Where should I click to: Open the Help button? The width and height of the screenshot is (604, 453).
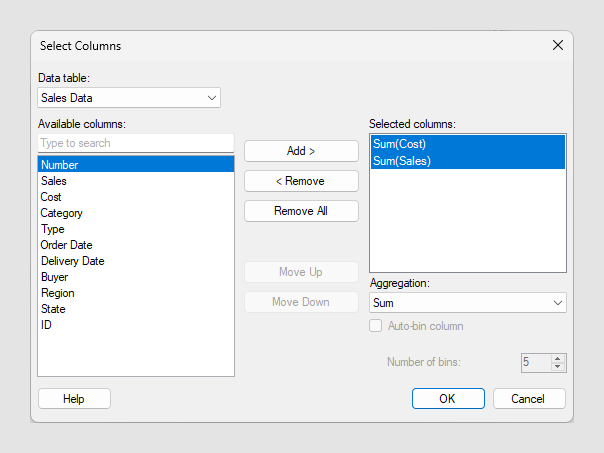point(74,398)
